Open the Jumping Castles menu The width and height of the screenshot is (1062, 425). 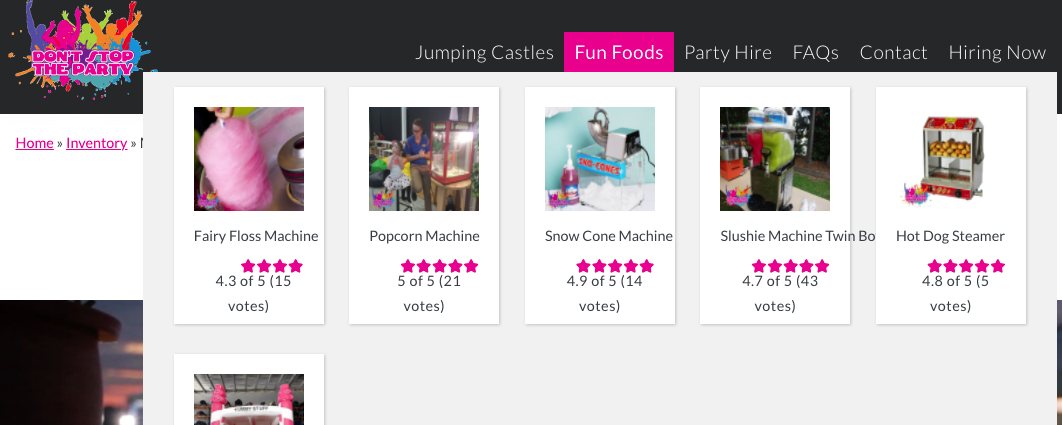(484, 52)
